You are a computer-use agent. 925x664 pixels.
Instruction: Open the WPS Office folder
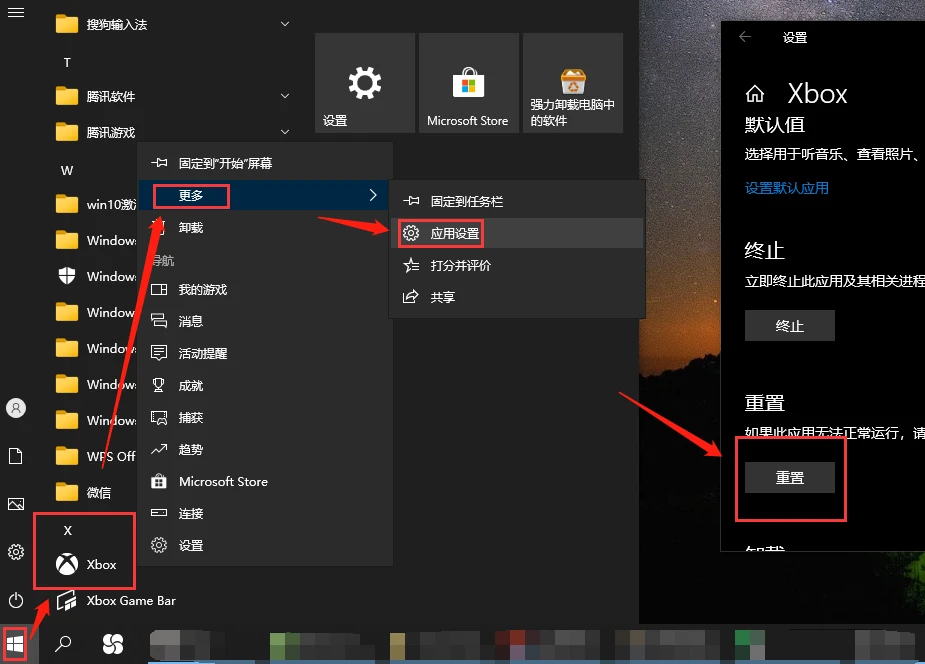click(x=95, y=456)
